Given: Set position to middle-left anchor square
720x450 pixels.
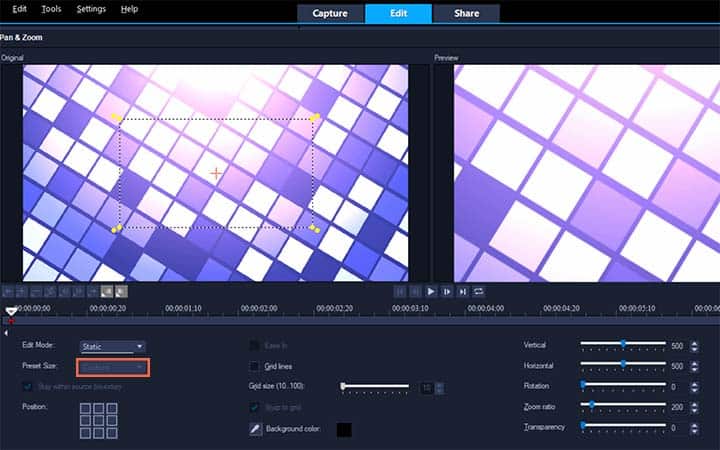Looking at the screenshot, I should 85,421.
